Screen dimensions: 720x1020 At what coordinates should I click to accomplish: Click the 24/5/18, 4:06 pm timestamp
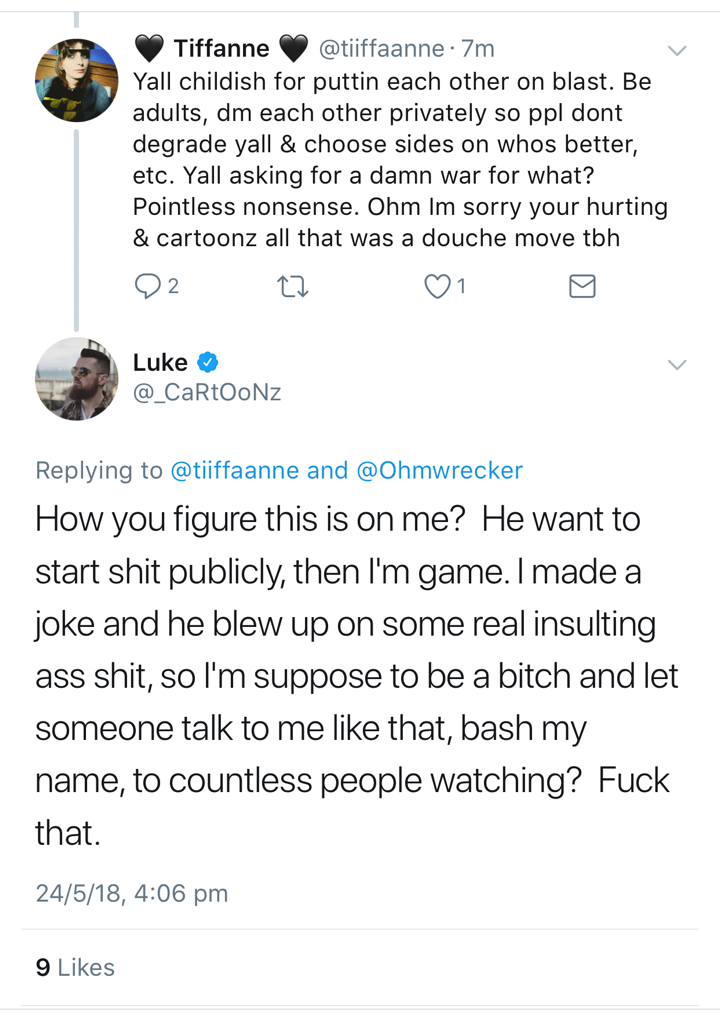tap(132, 893)
